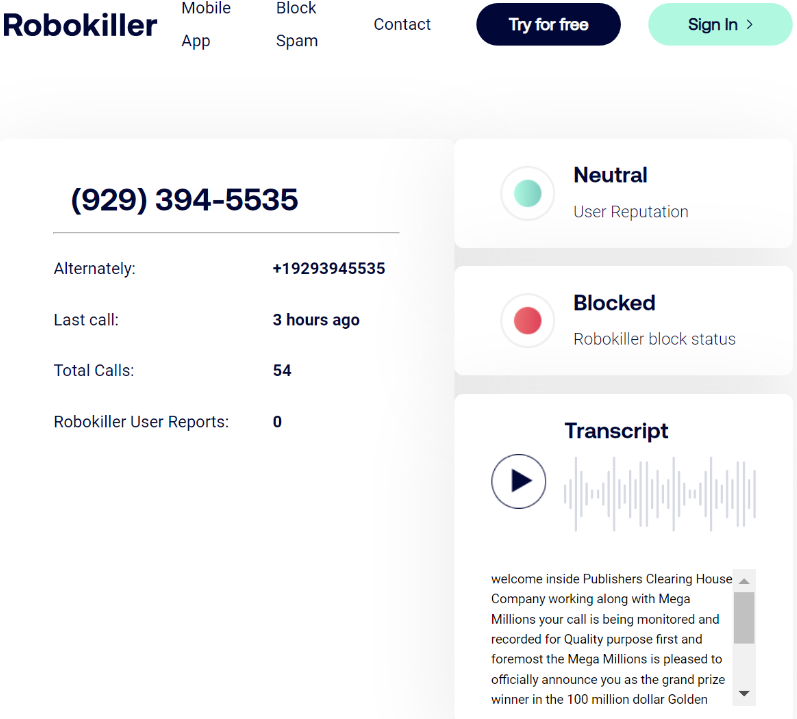Screen dimensions: 797x719
Task: Click the Blocked Robokiller block status label
Action: tap(614, 304)
